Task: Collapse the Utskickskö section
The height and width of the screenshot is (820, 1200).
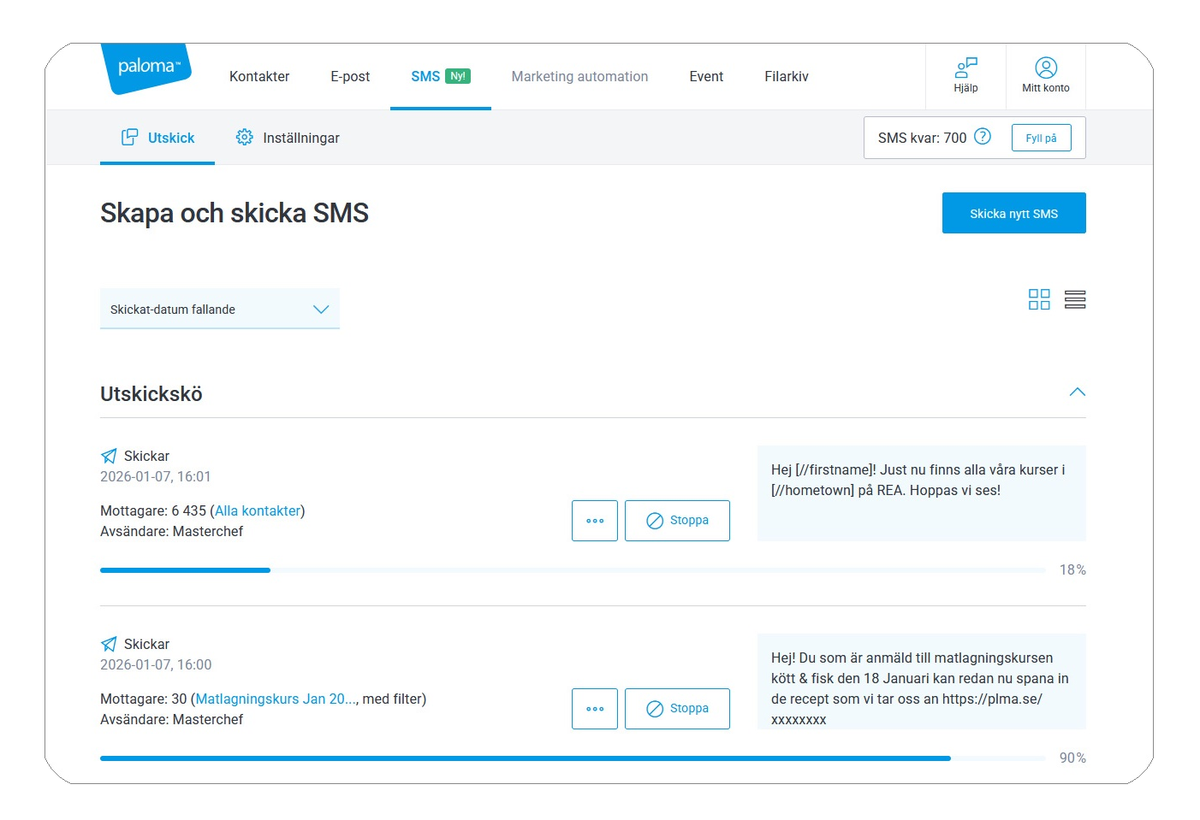Action: click(x=1077, y=392)
